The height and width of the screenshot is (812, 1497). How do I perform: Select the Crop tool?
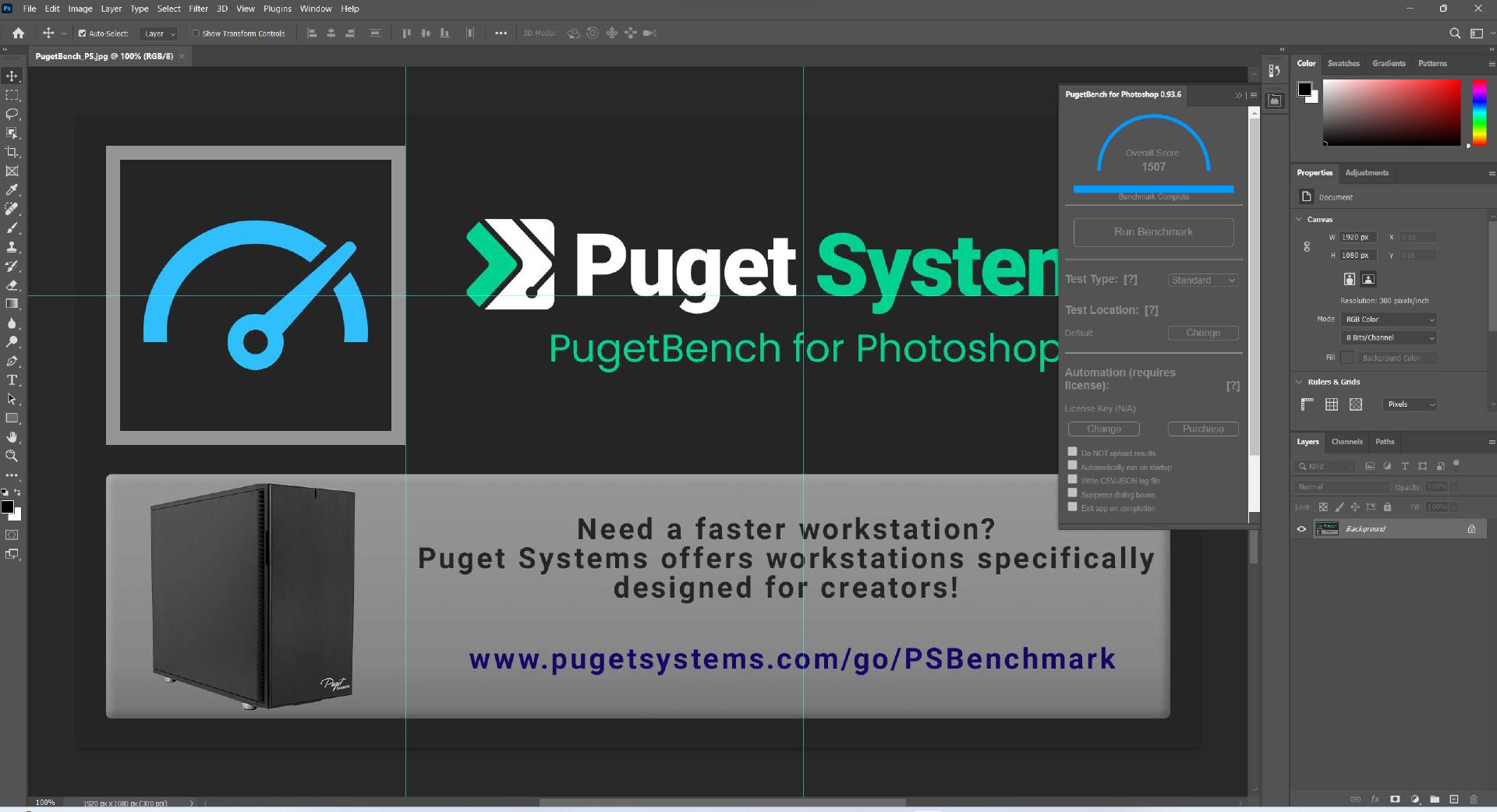tap(12, 152)
